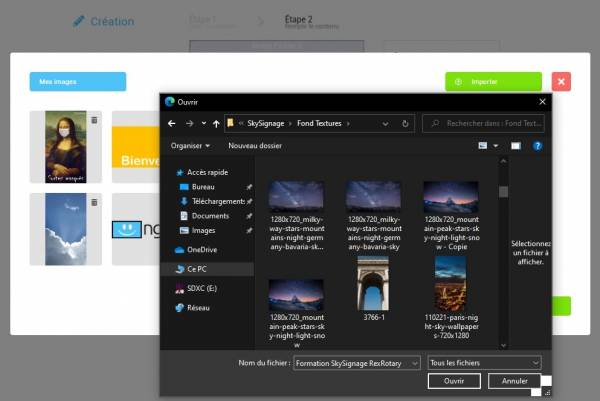Open the view mode dropdown arrow

click(496, 146)
